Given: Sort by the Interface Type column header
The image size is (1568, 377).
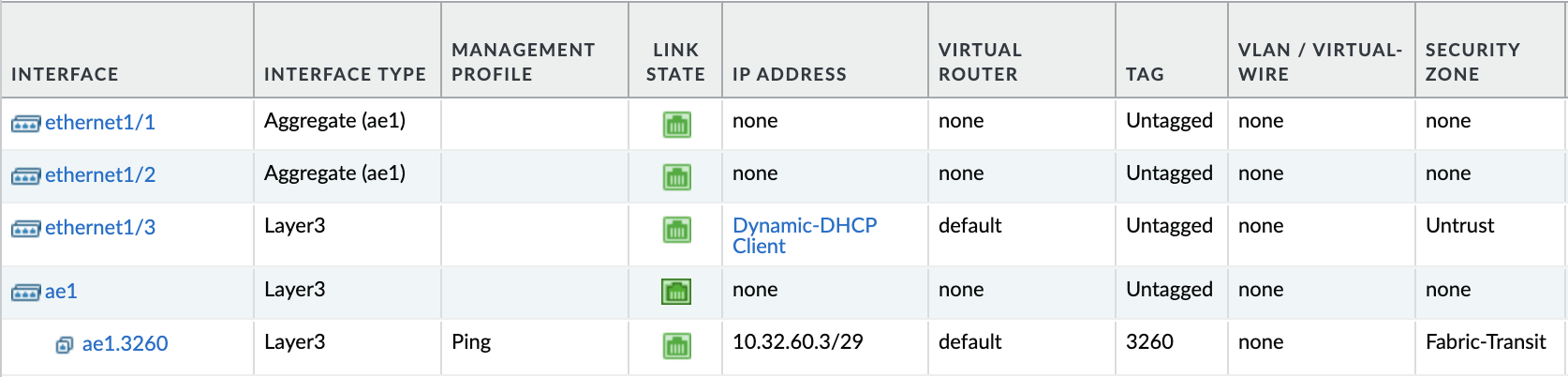Looking at the screenshot, I should pos(345,74).
